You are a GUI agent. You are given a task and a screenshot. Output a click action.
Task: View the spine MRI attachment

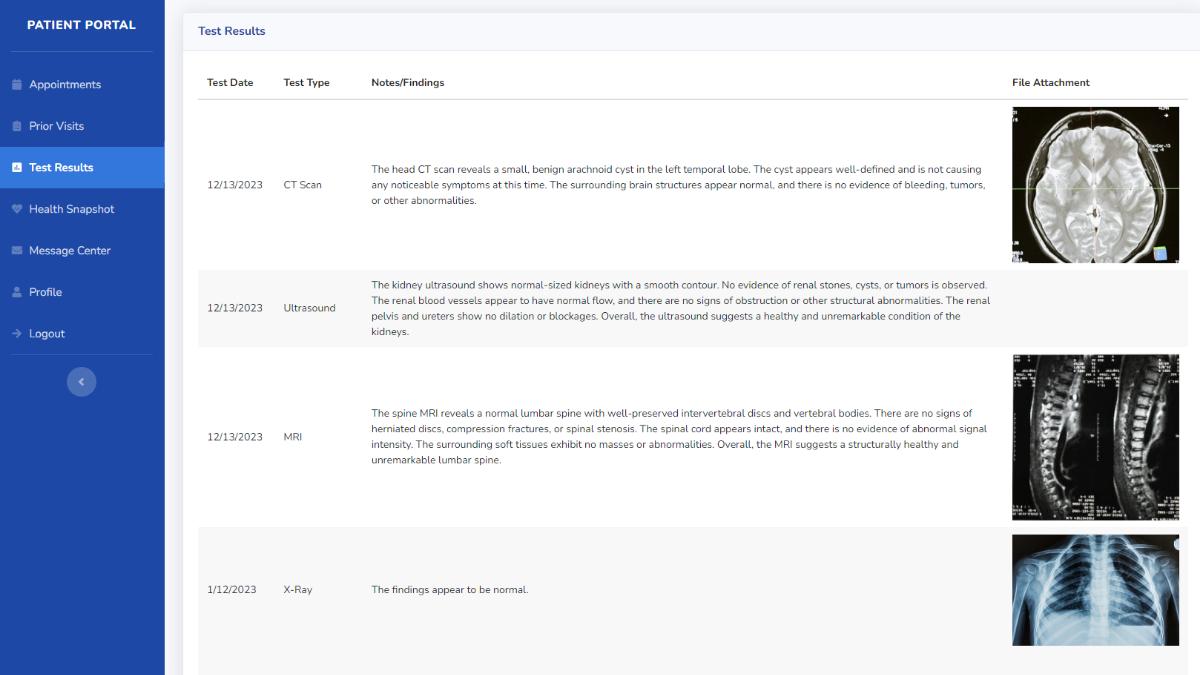tap(1095, 437)
